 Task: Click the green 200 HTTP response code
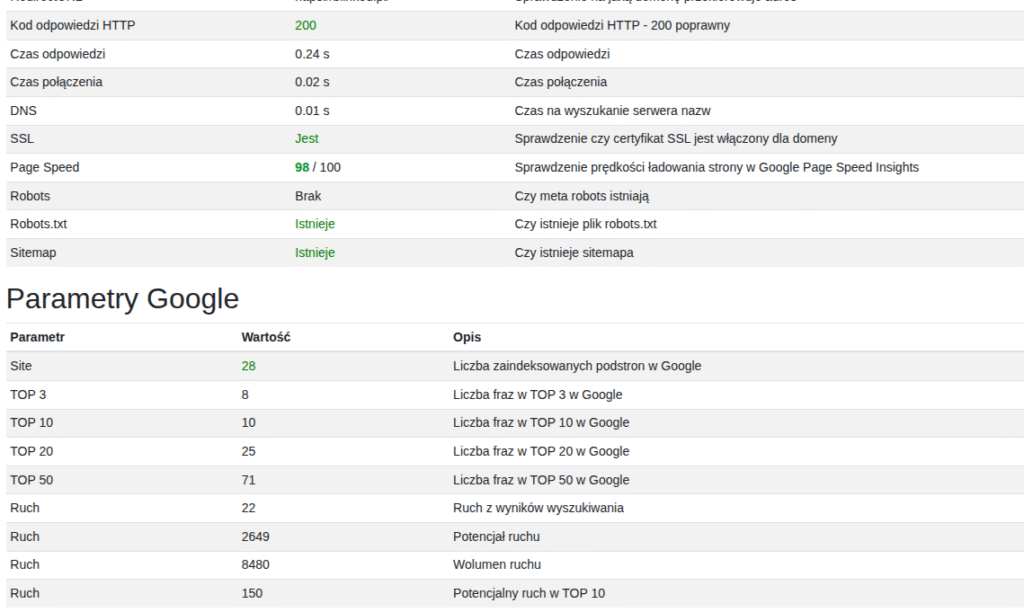[x=305, y=25]
